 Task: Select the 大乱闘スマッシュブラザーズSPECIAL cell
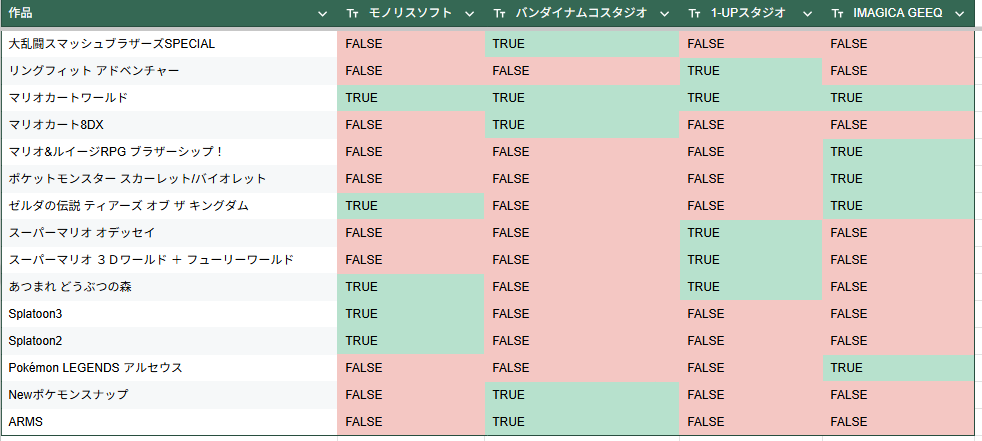click(x=169, y=44)
